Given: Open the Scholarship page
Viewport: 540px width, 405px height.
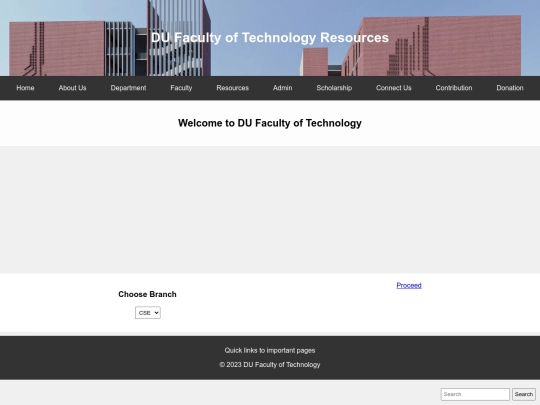Looking at the screenshot, I should coord(334,88).
